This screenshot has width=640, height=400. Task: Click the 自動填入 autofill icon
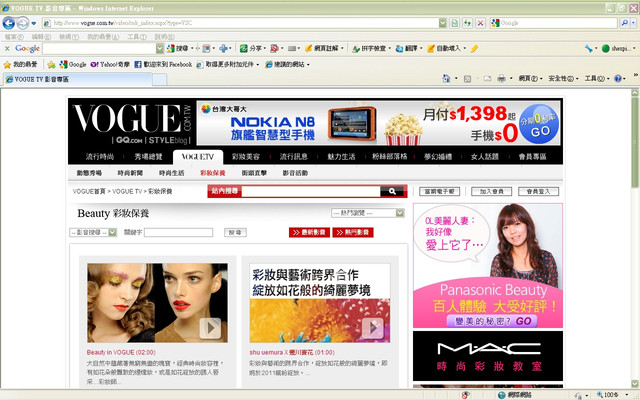click(x=431, y=48)
